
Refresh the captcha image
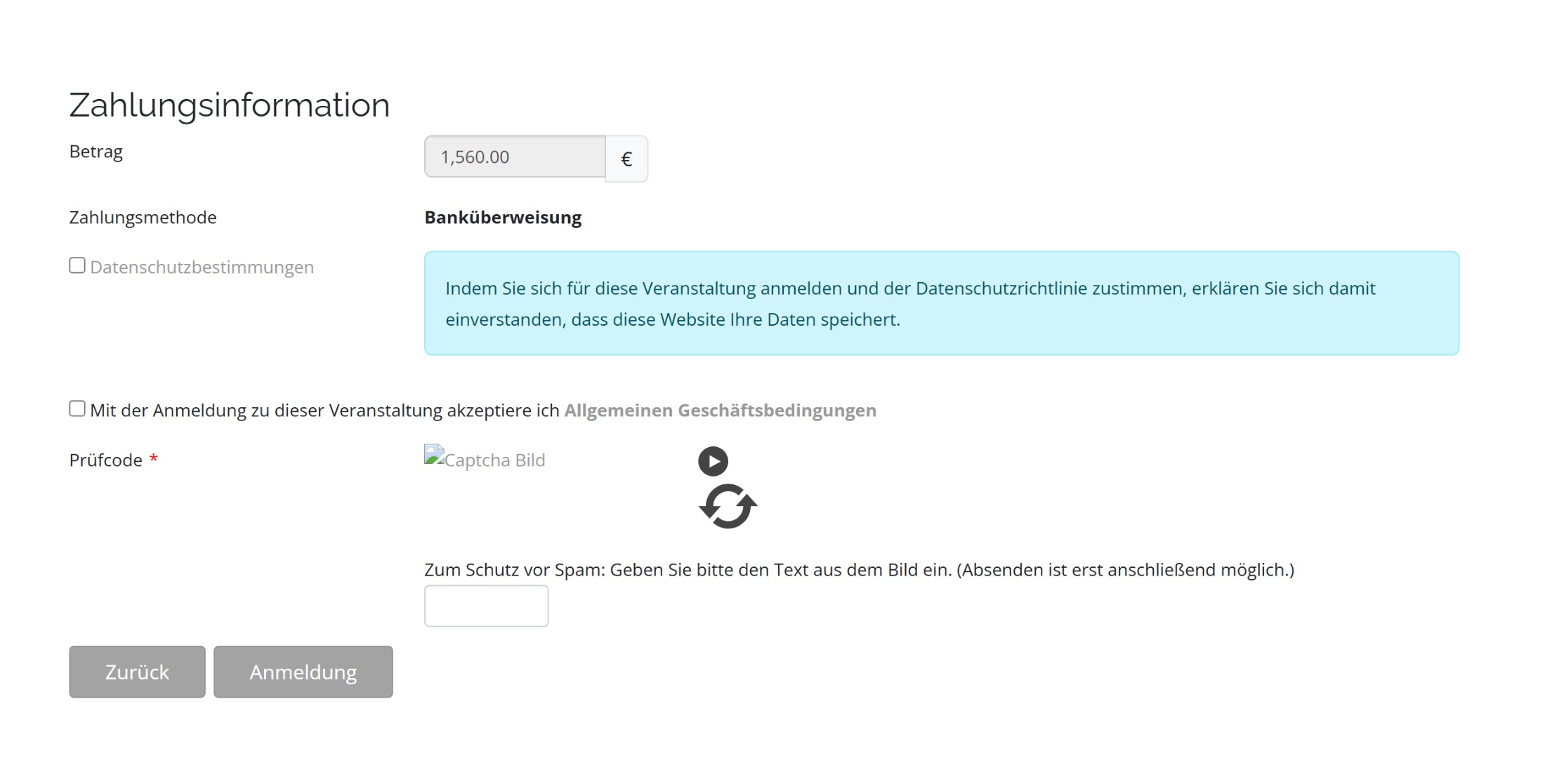tap(728, 506)
